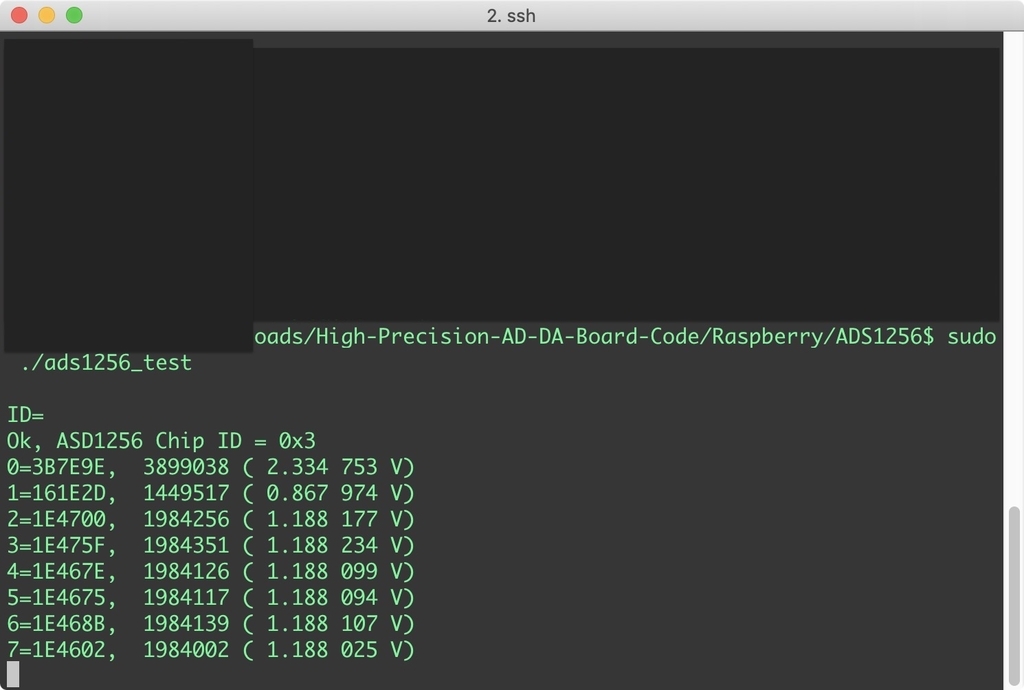Click the voltage '1.188 025 V'
The width and height of the screenshot is (1024, 690).
(x=335, y=650)
